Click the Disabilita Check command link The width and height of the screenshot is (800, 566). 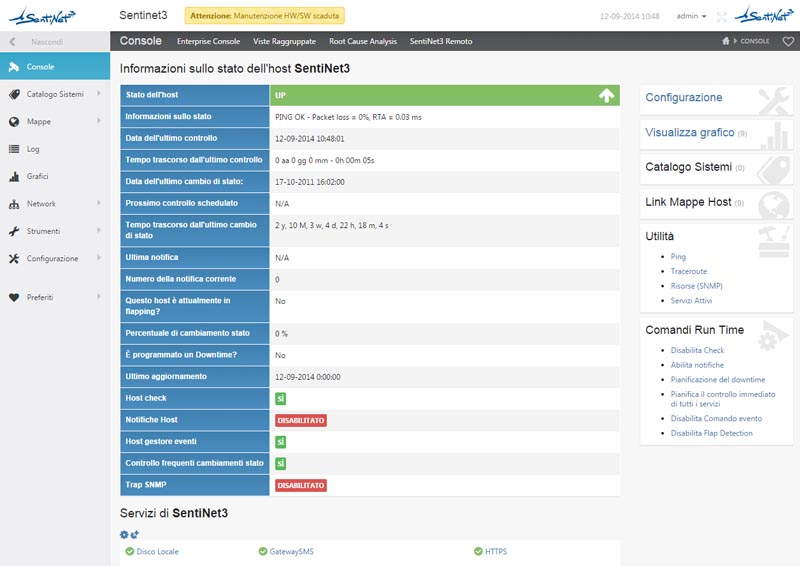(x=697, y=351)
